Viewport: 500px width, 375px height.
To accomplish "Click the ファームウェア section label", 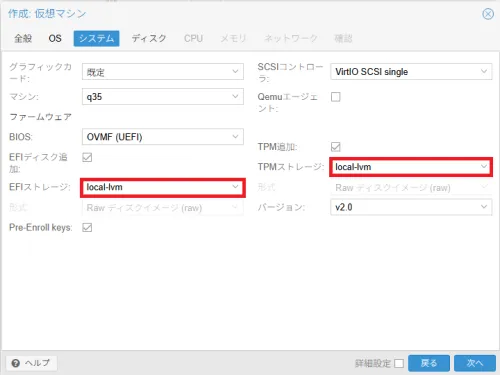I will [x=40, y=117].
